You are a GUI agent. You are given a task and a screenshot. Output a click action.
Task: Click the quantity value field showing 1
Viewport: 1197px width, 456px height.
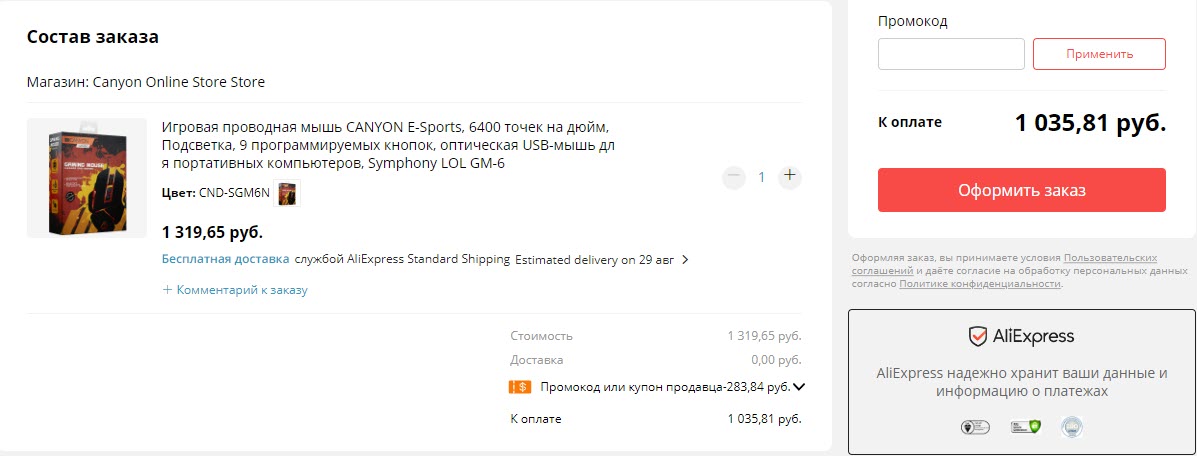(x=761, y=177)
